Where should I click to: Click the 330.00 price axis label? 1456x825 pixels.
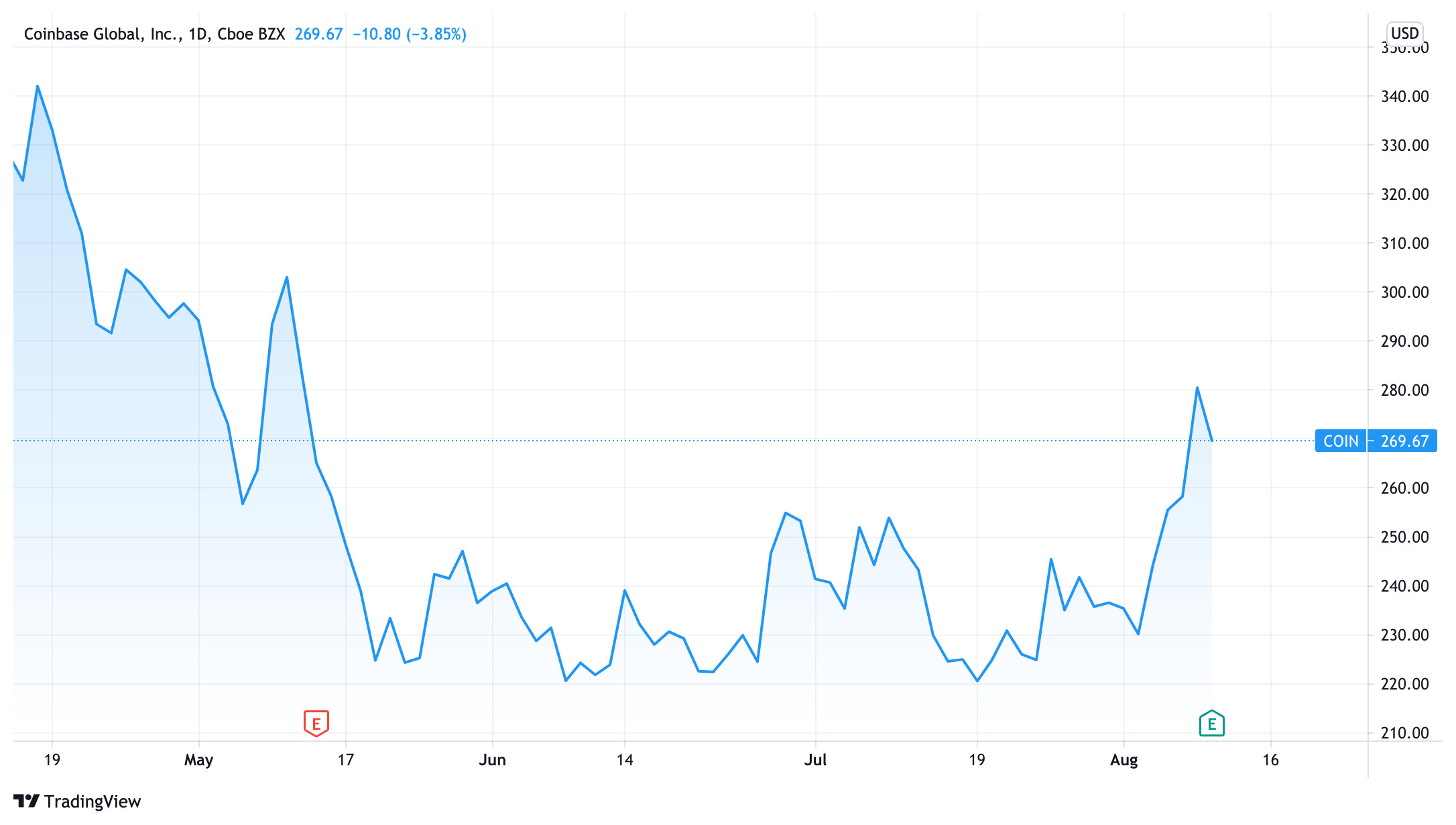tap(1405, 146)
